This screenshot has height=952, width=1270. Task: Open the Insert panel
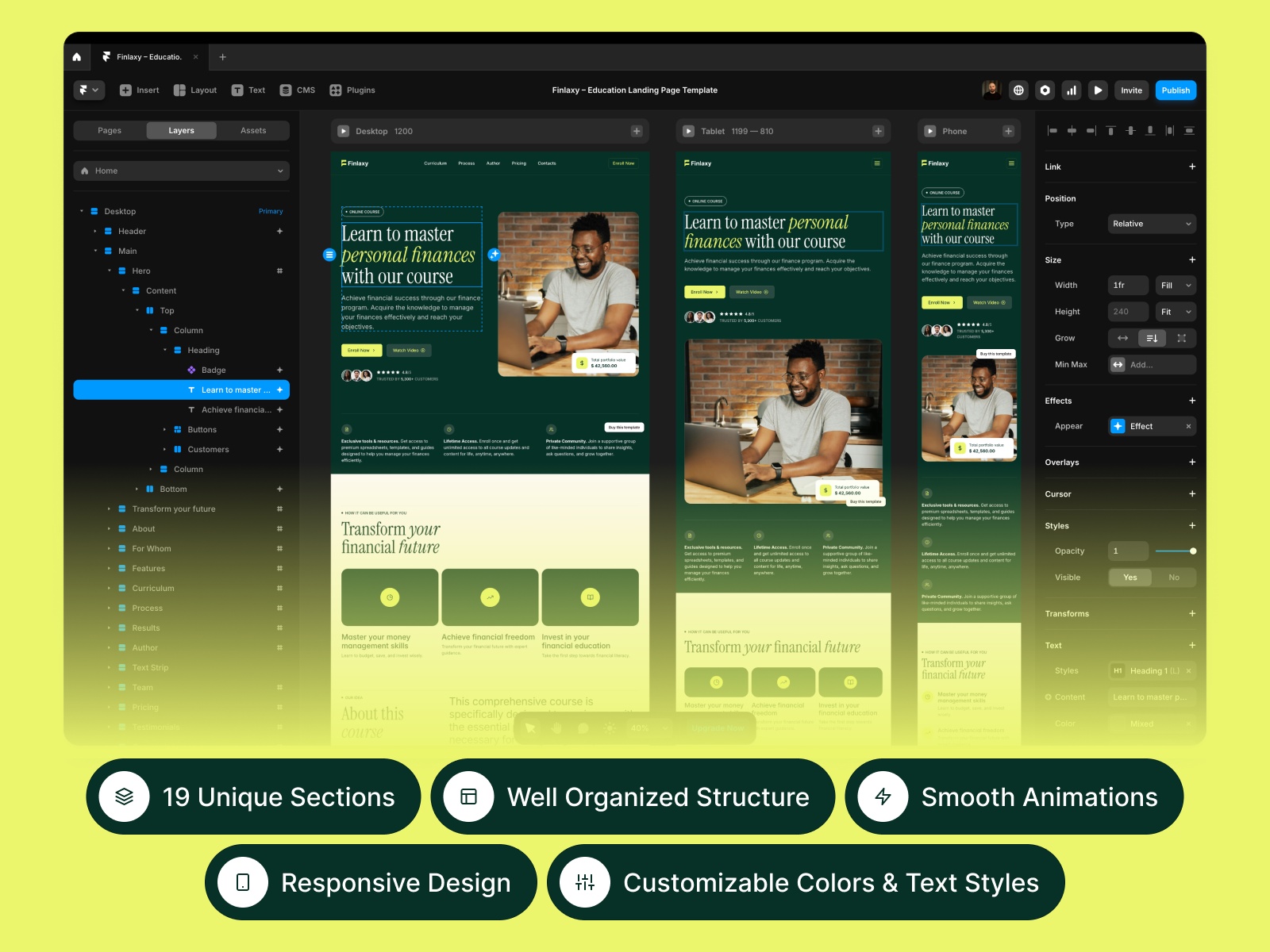[x=139, y=90]
